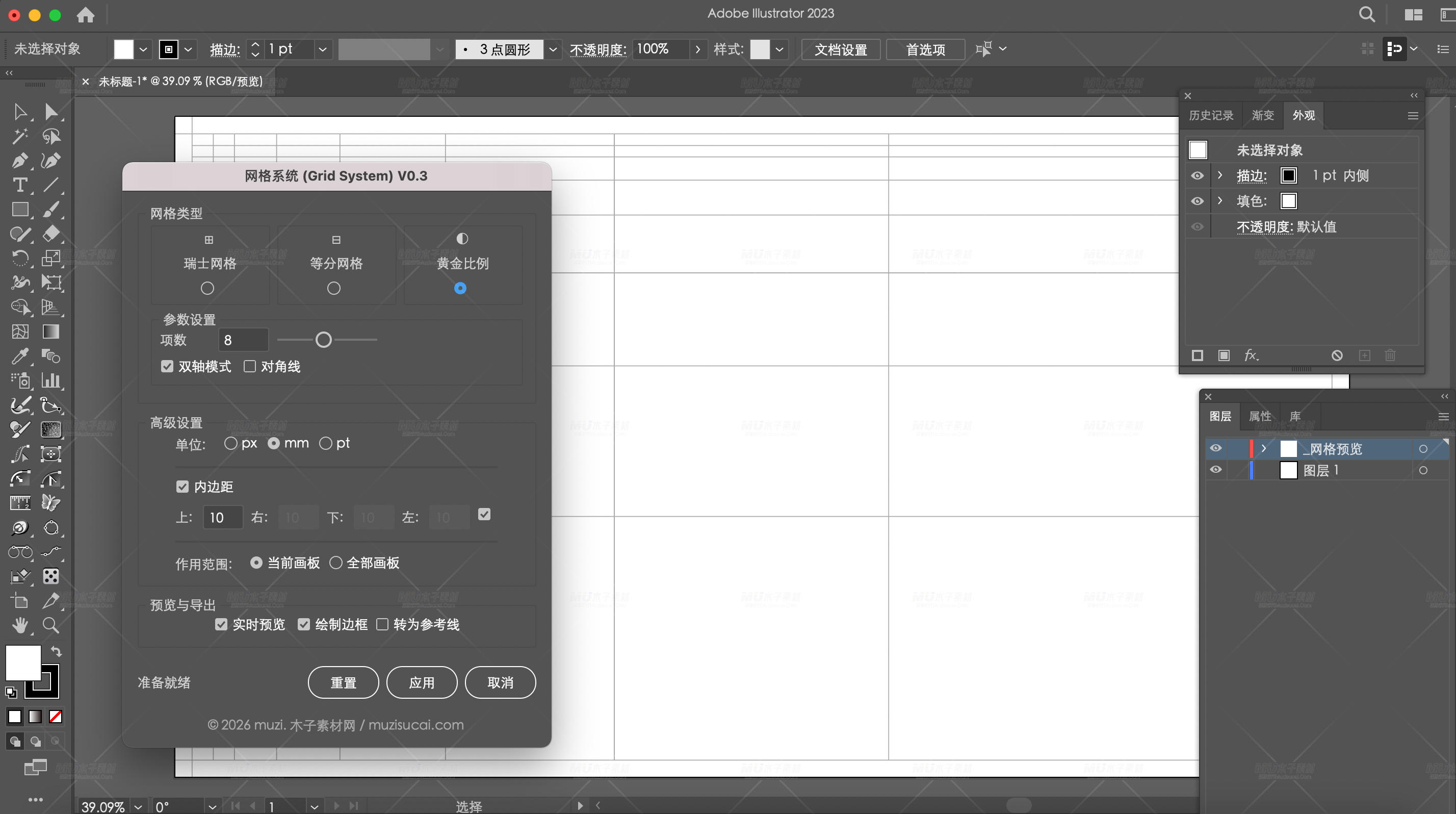The image size is (1456, 814).
Task: Select the Hand tool
Action: click(x=20, y=625)
